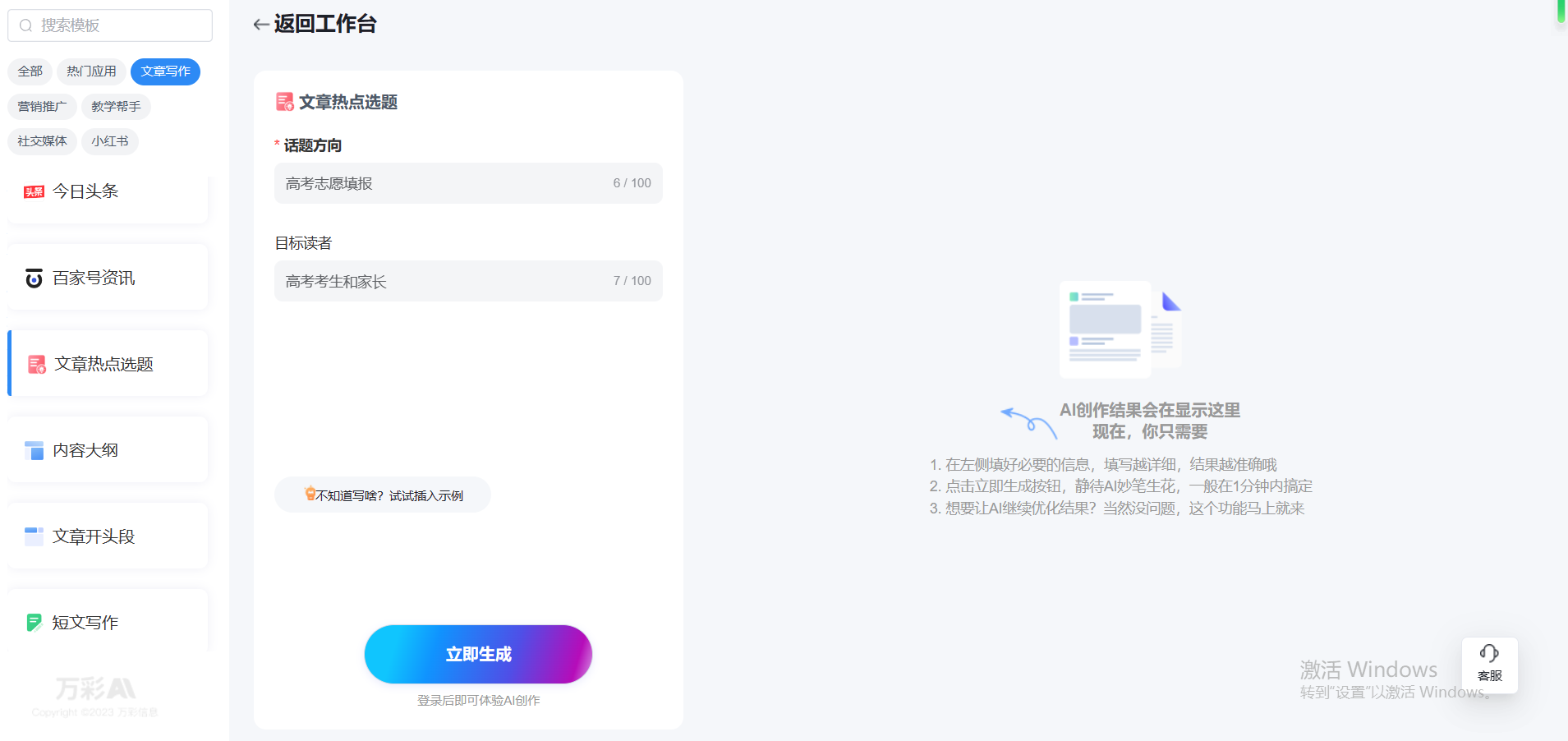Choose the 教学帮手 category tag

click(x=116, y=107)
